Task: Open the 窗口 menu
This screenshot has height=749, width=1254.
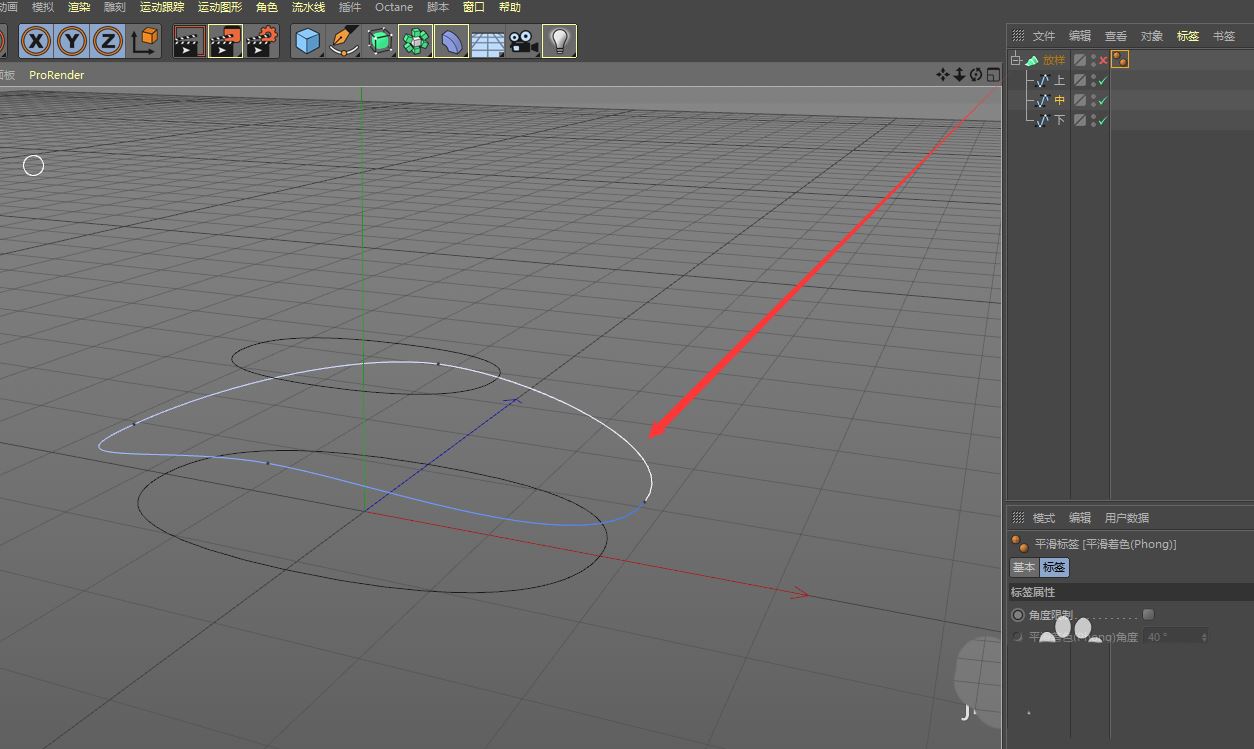Action: click(474, 7)
